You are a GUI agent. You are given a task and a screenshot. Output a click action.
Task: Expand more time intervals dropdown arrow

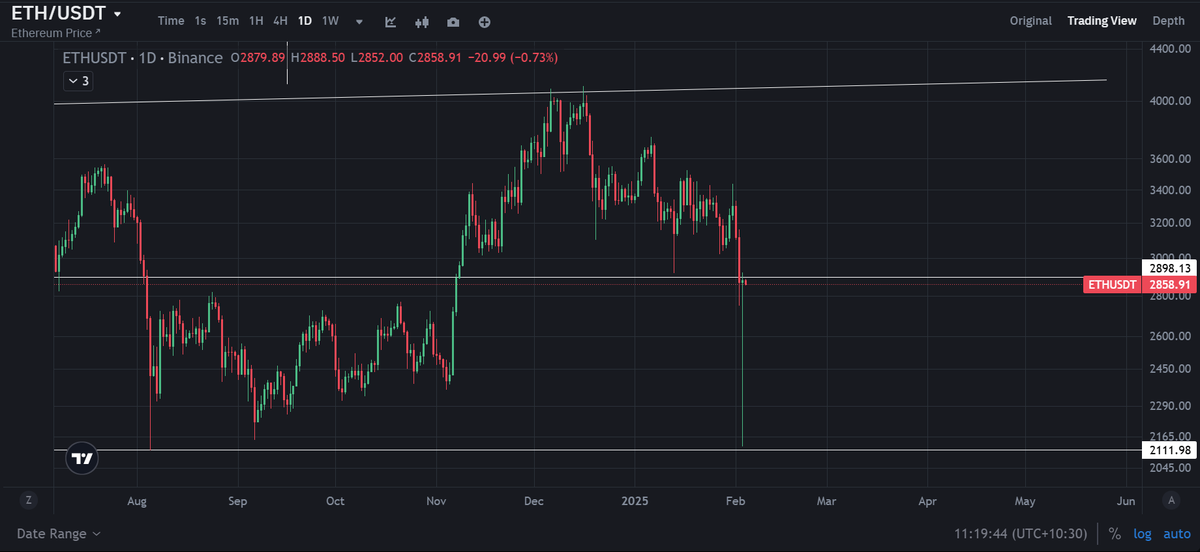(x=359, y=22)
